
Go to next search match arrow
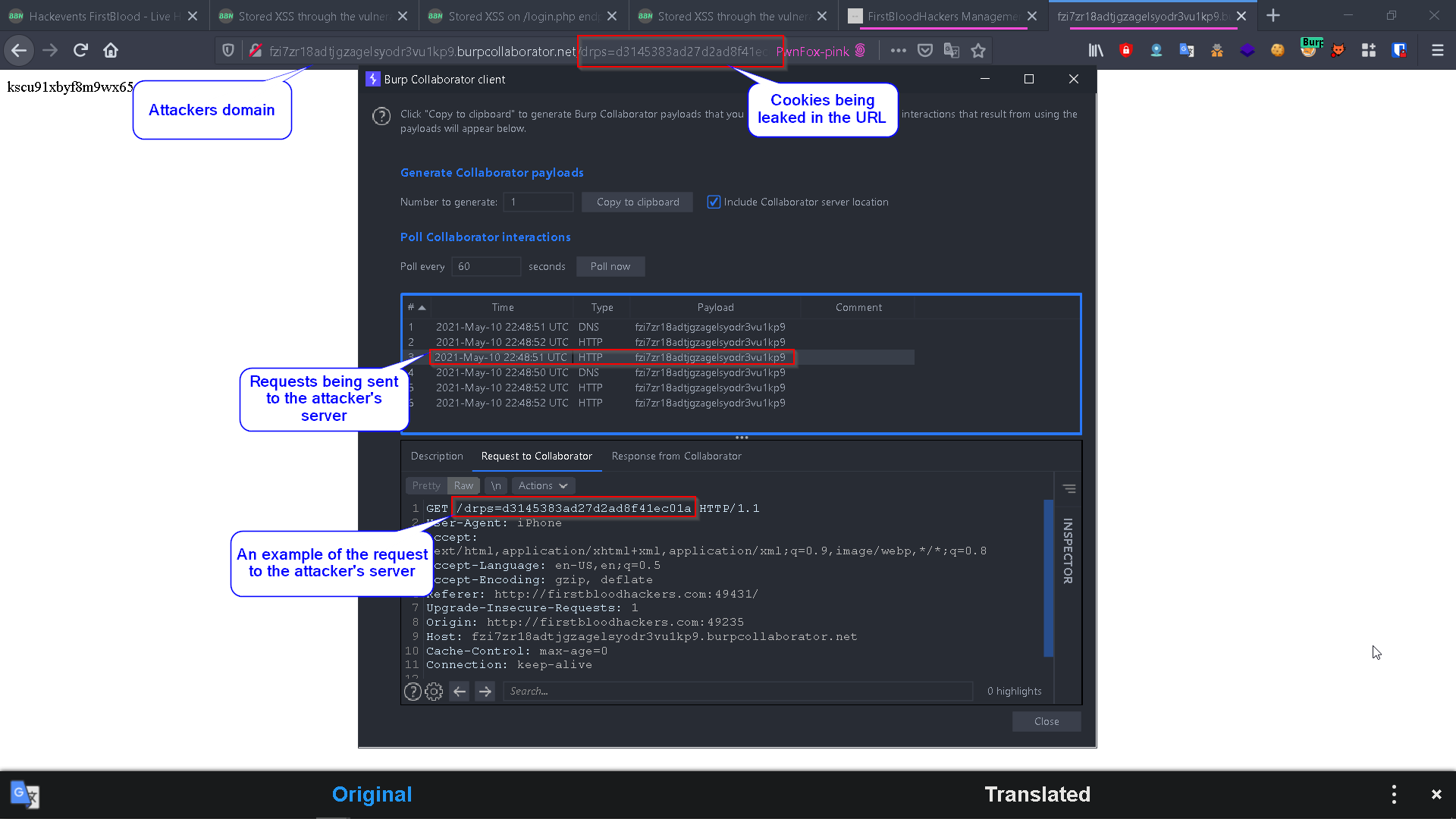point(485,692)
